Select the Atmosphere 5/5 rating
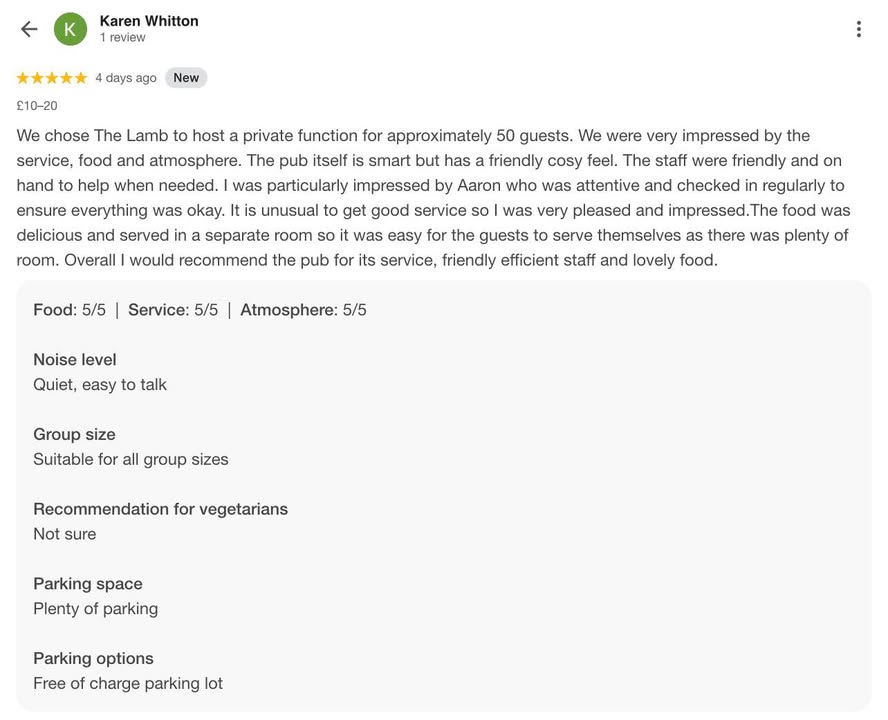888x720 pixels. point(303,310)
